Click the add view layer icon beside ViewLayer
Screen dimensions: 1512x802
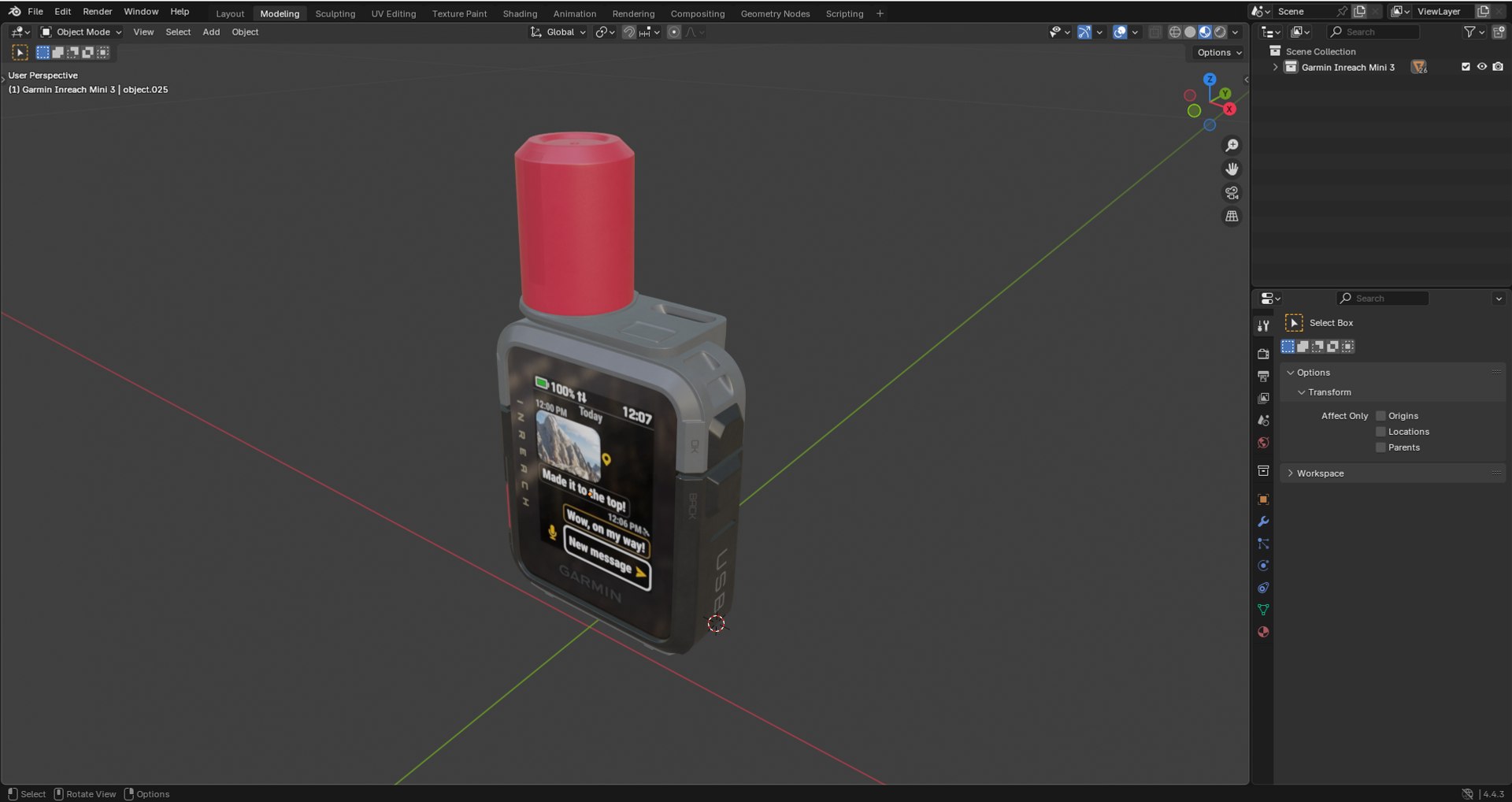(1483, 11)
